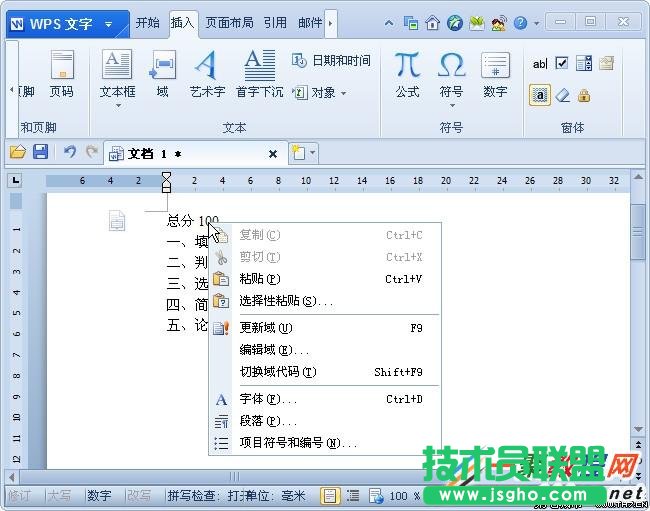Click the 页码 (page number) icon

62,74
